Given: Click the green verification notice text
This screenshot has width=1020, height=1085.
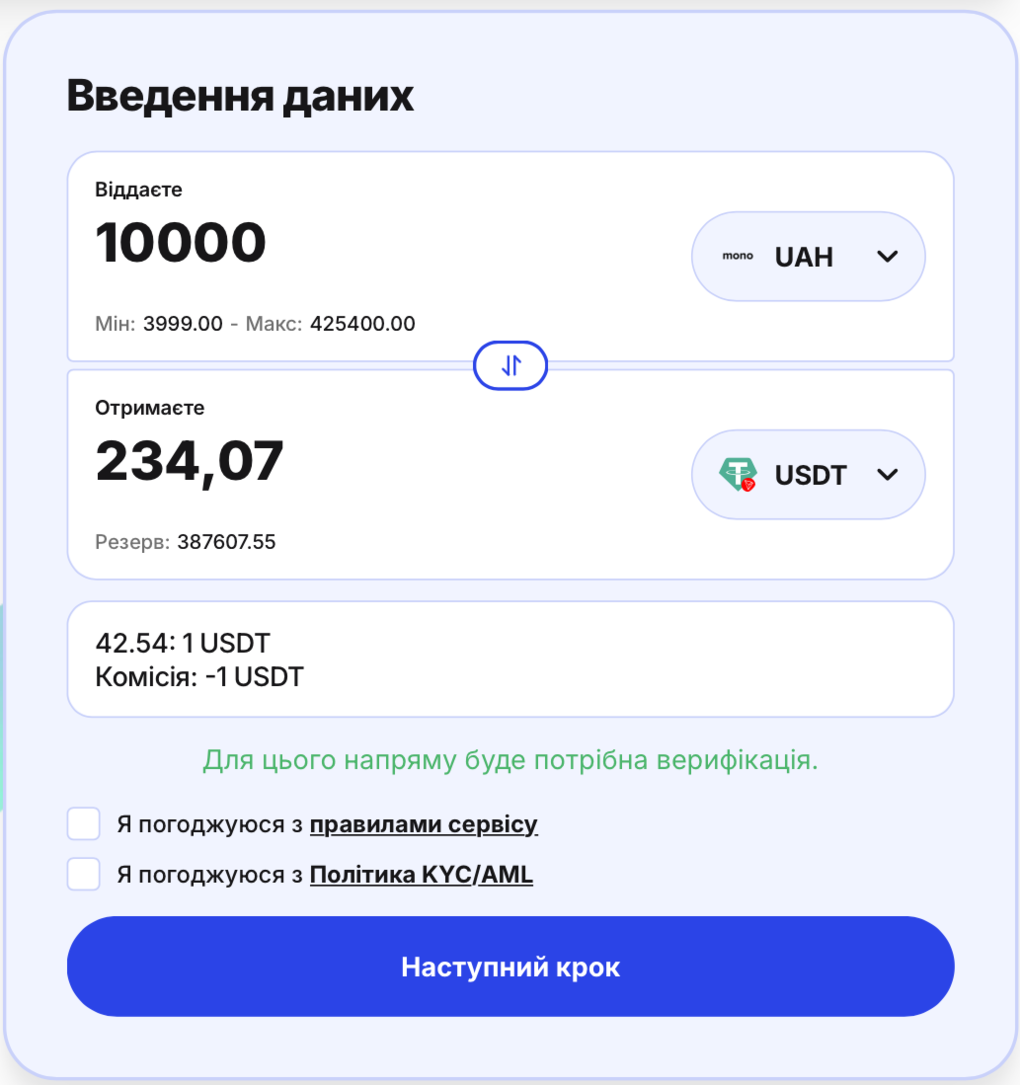Looking at the screenshot, I should tap(510, 760).
